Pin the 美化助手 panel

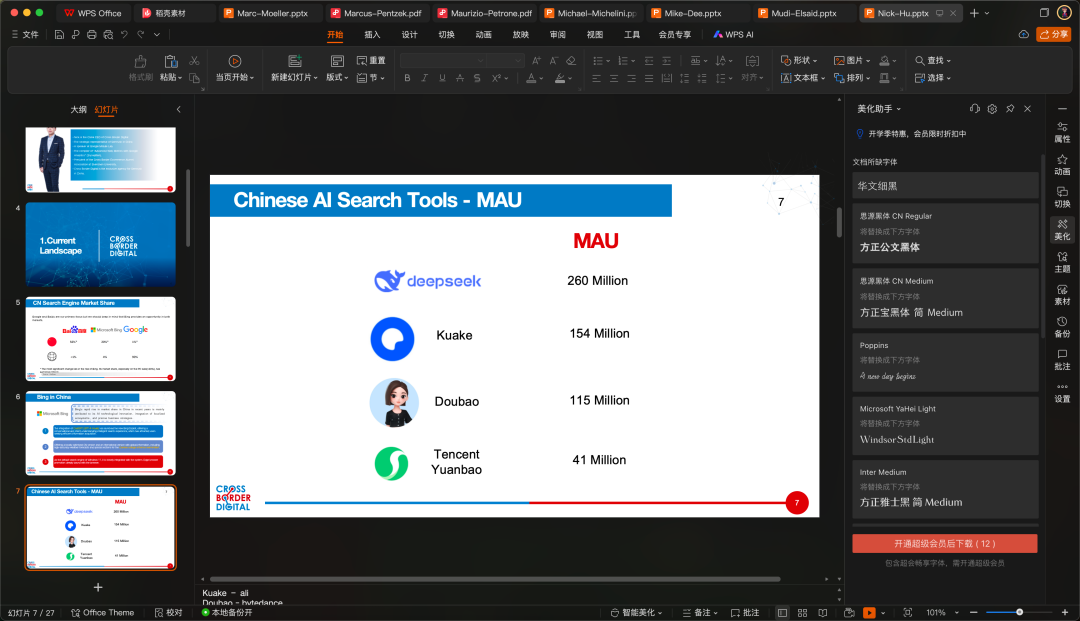[1010, 109]
